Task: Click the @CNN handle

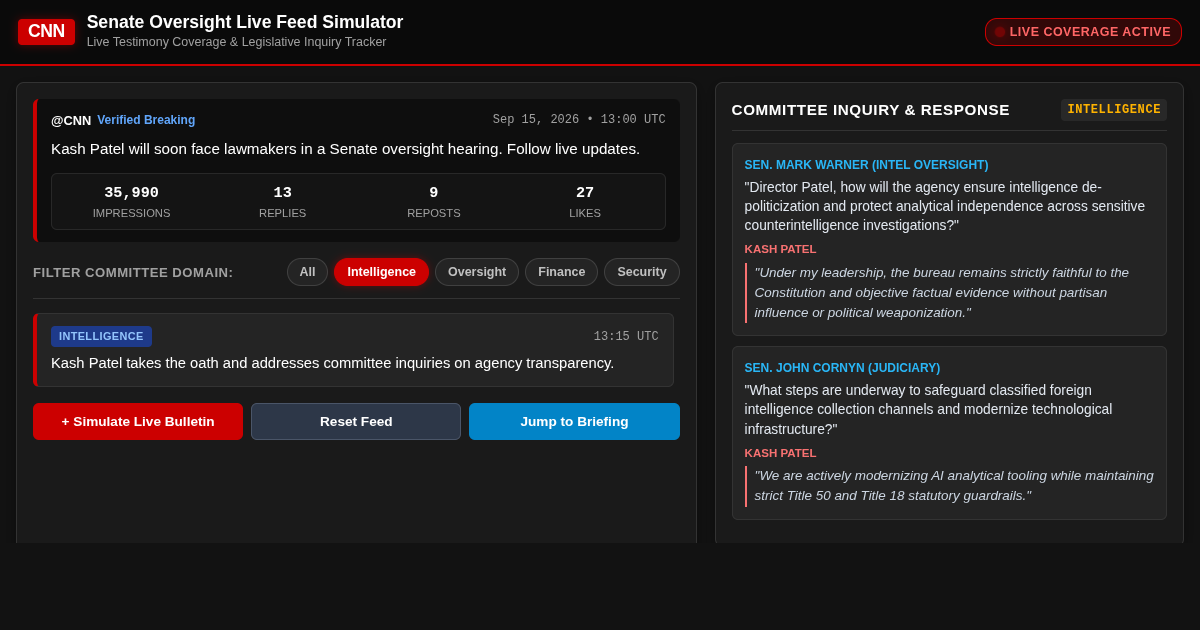Action: coord(71,120)
